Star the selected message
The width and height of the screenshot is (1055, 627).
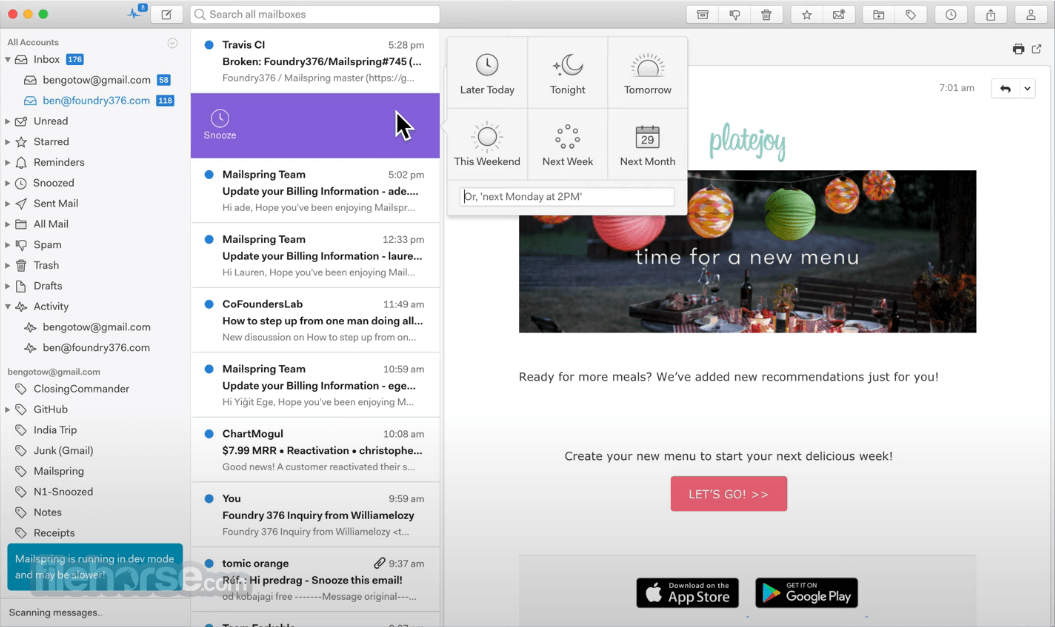(x=807, y=14)
